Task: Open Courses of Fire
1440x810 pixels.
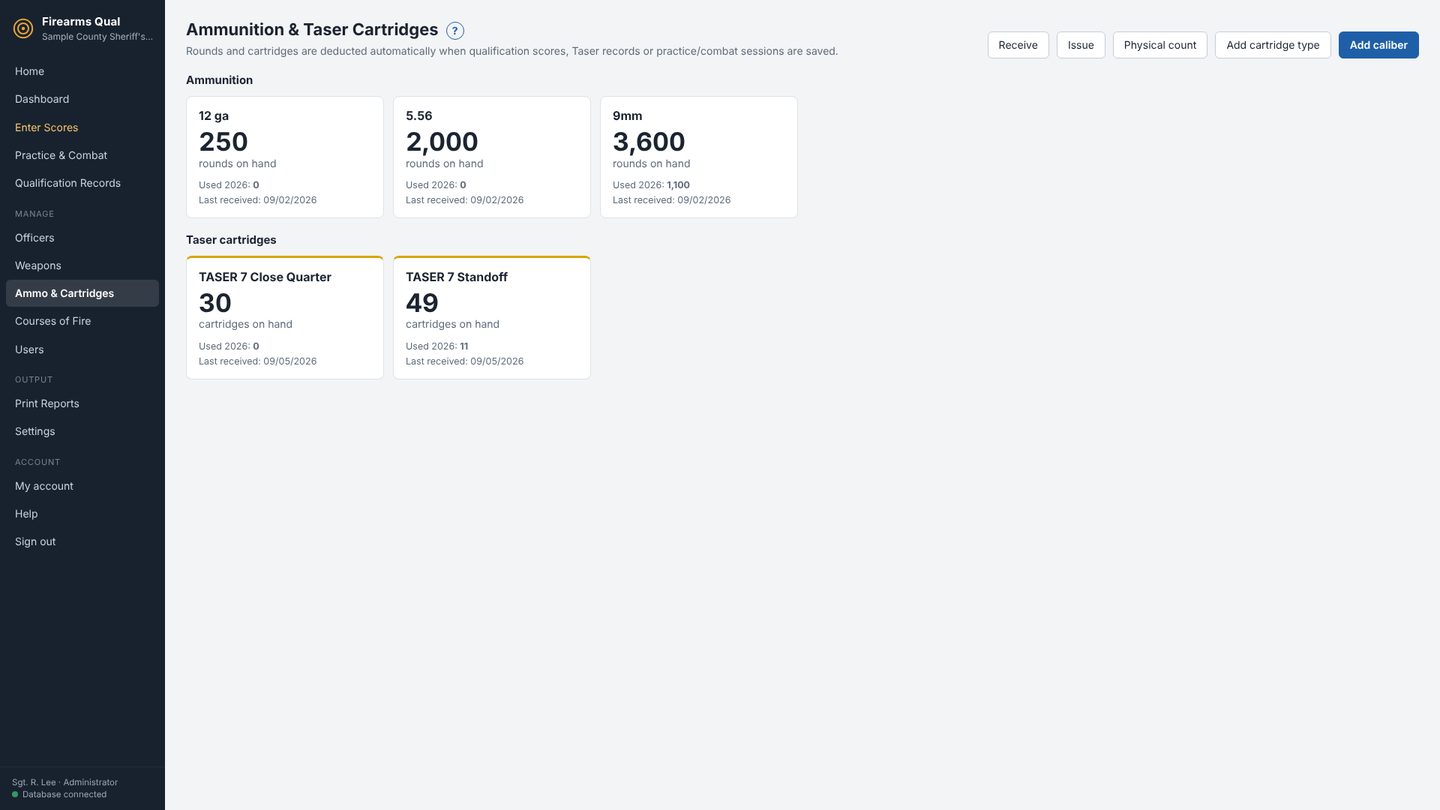Action: click(x=82, y=321)
